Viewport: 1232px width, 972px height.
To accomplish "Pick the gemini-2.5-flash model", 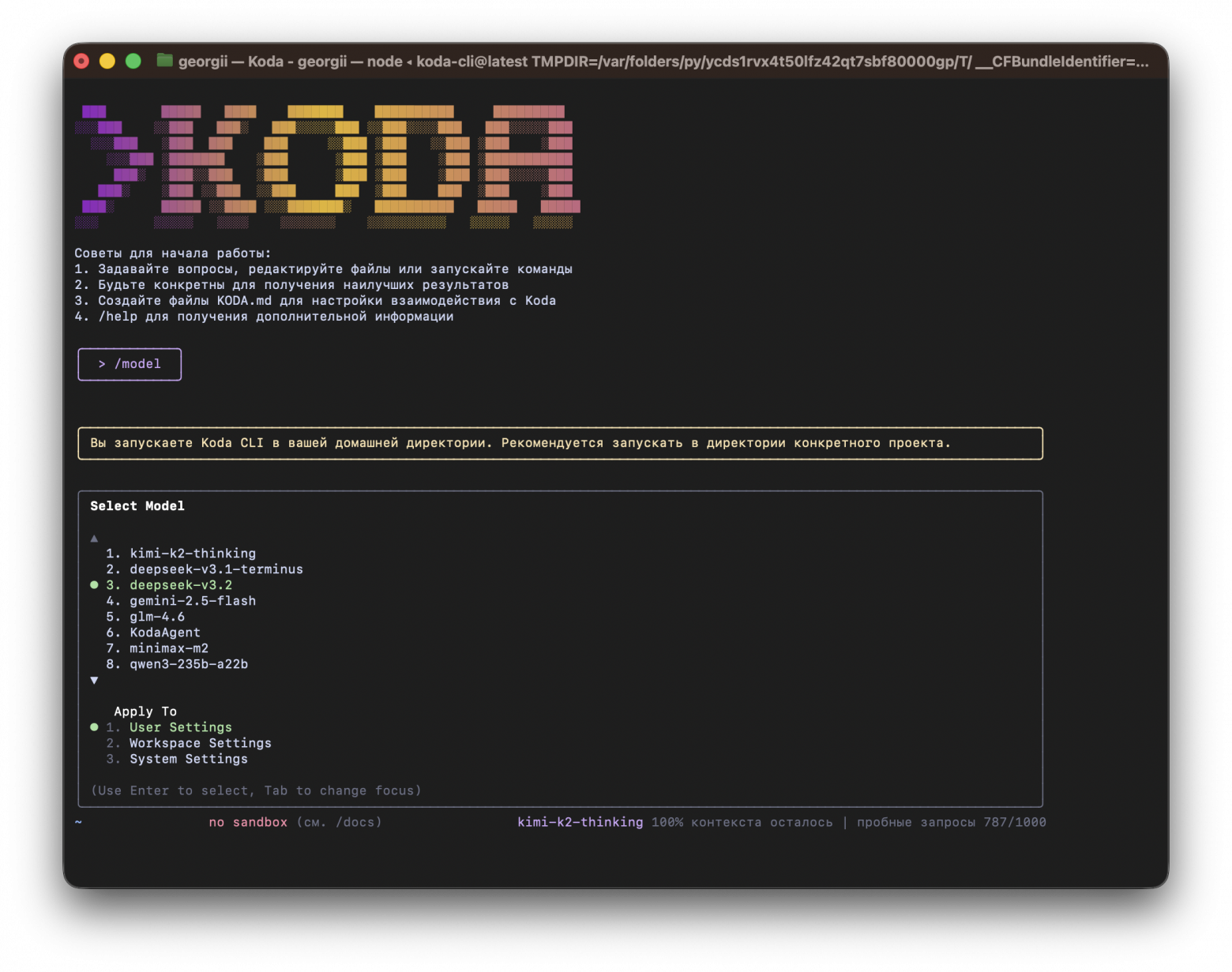I will 192,601.
